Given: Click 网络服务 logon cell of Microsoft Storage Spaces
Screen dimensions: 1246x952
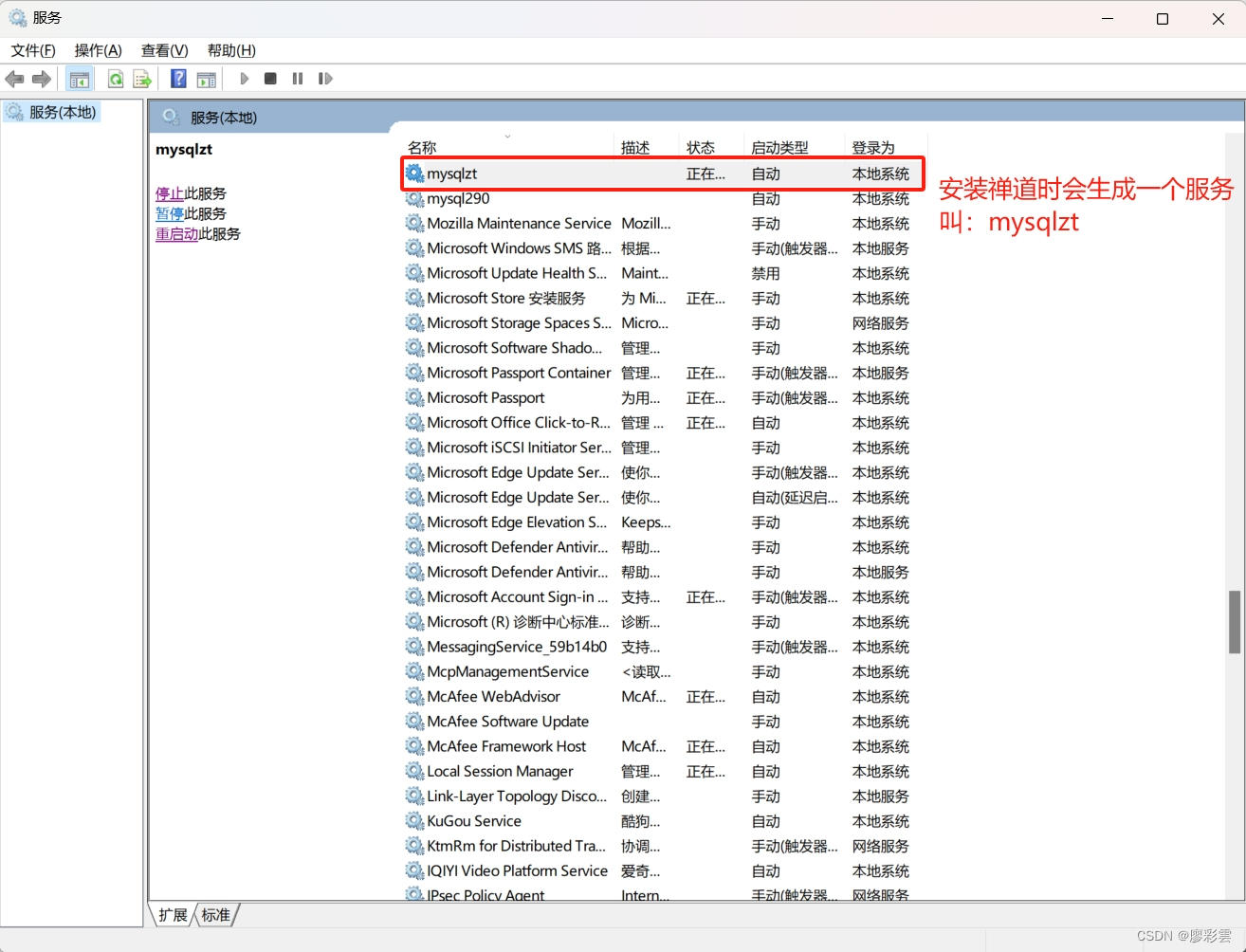Looking at the screenshot, I should [880, 322].
